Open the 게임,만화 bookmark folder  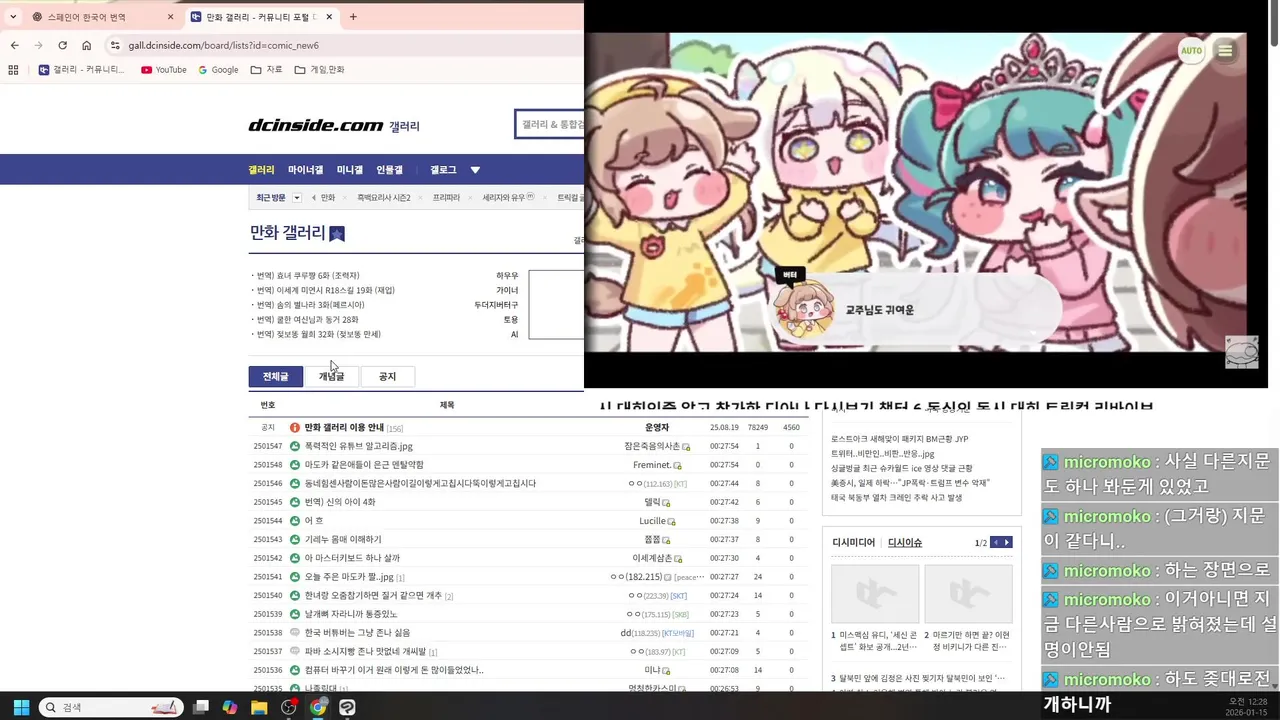(319, 70)
